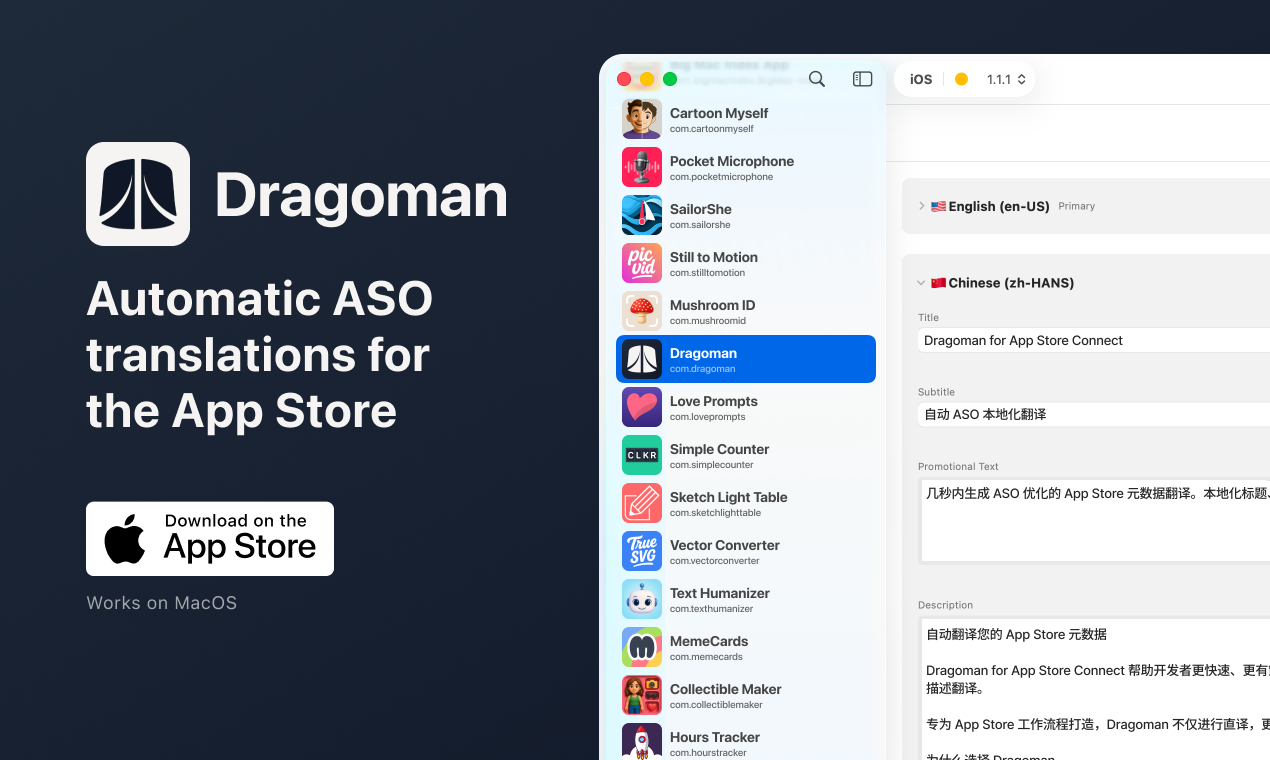Select the highlighted Dragoman list row
The height and width of the screenshot is (760, 1270).
746,359
